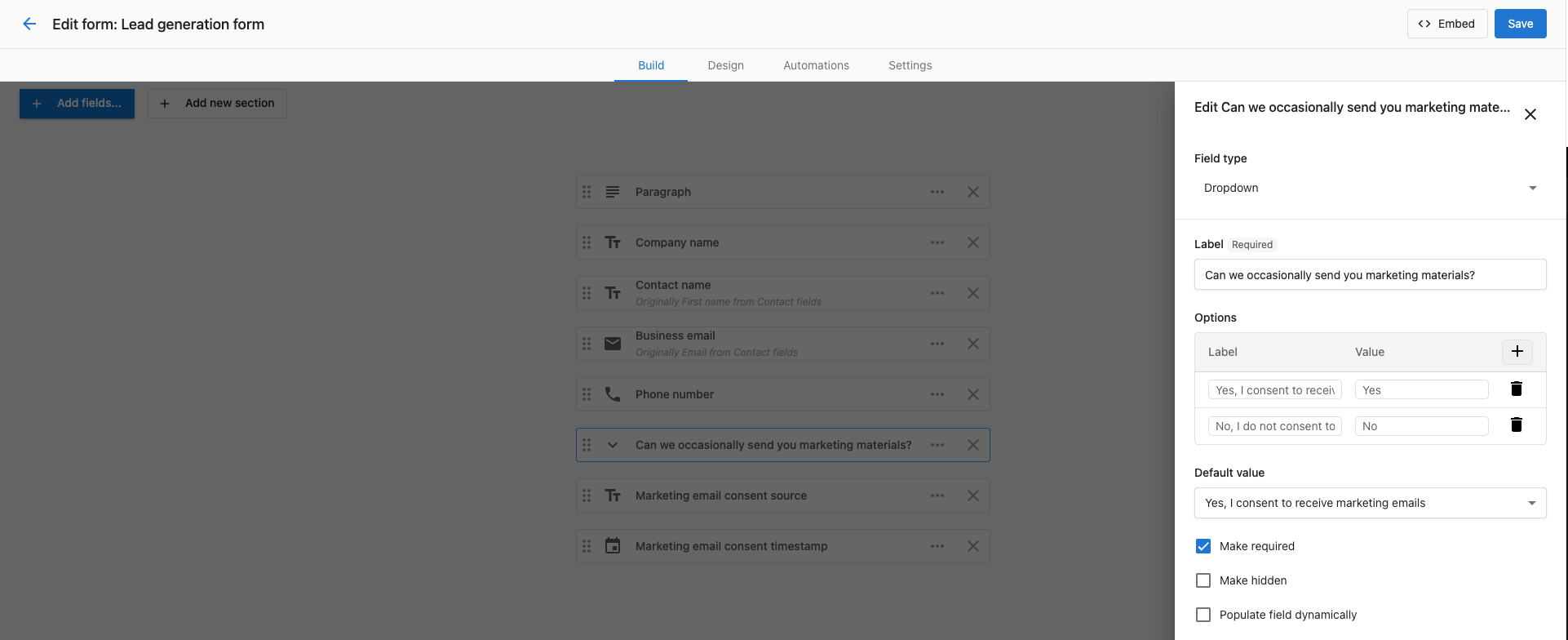Open the Default value dropdown
Screen dimensions: 1568x640
point(1371,503)
